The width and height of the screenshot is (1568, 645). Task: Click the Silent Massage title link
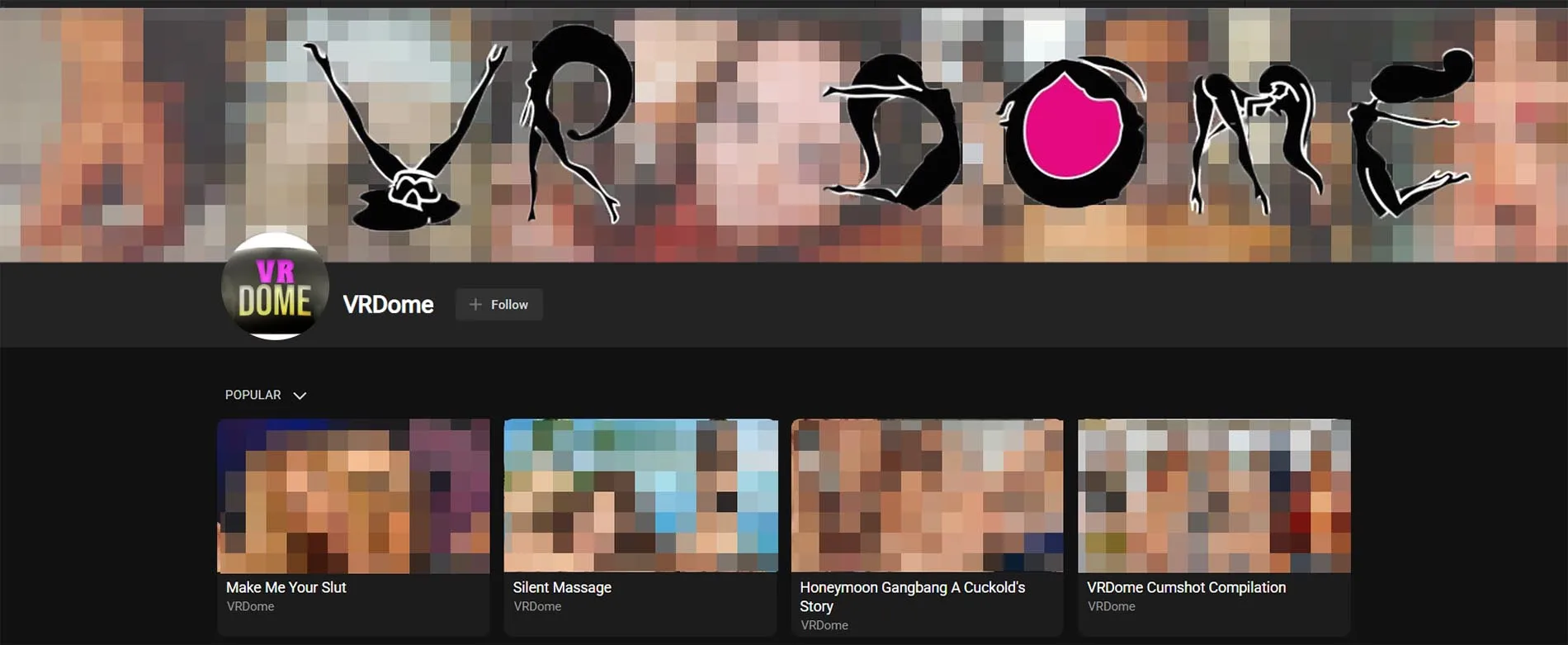[x=562, y=587]
